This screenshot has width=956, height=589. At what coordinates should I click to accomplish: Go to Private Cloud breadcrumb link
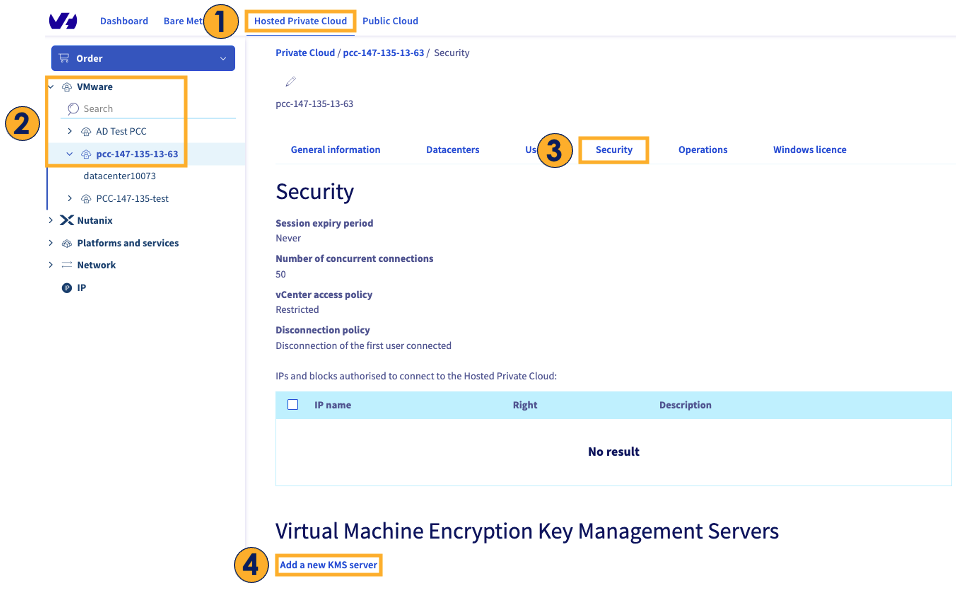(x=305, y=53)
